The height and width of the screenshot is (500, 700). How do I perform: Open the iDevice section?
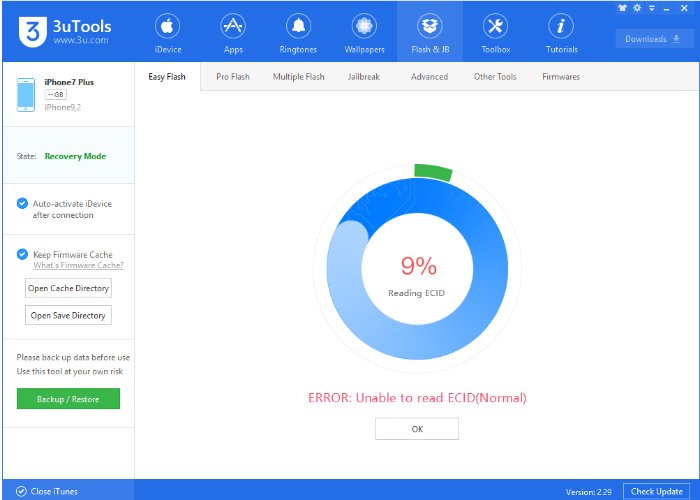click(x=168, y=32)
